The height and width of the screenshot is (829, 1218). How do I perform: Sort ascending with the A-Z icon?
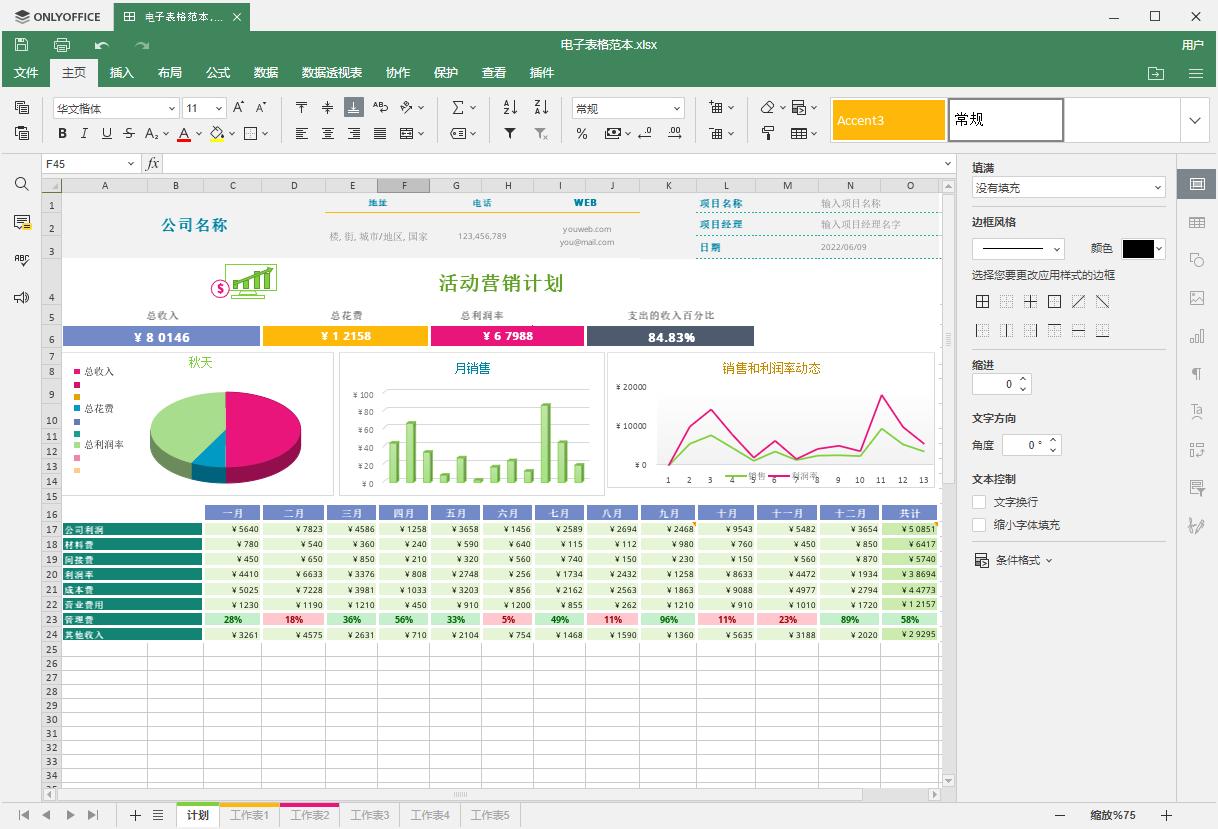(510, 108)
